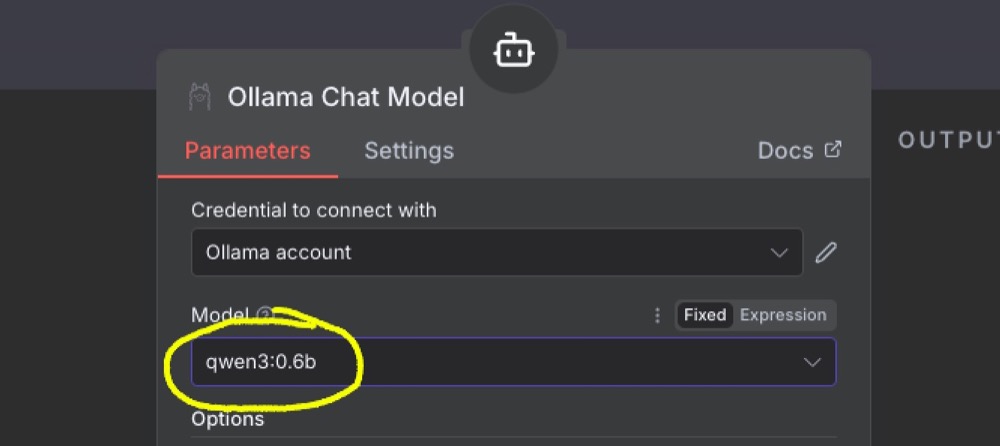Click the 'Credential to connect with' label
This screenshot has height=446, width=1000.
click(313, 210)
